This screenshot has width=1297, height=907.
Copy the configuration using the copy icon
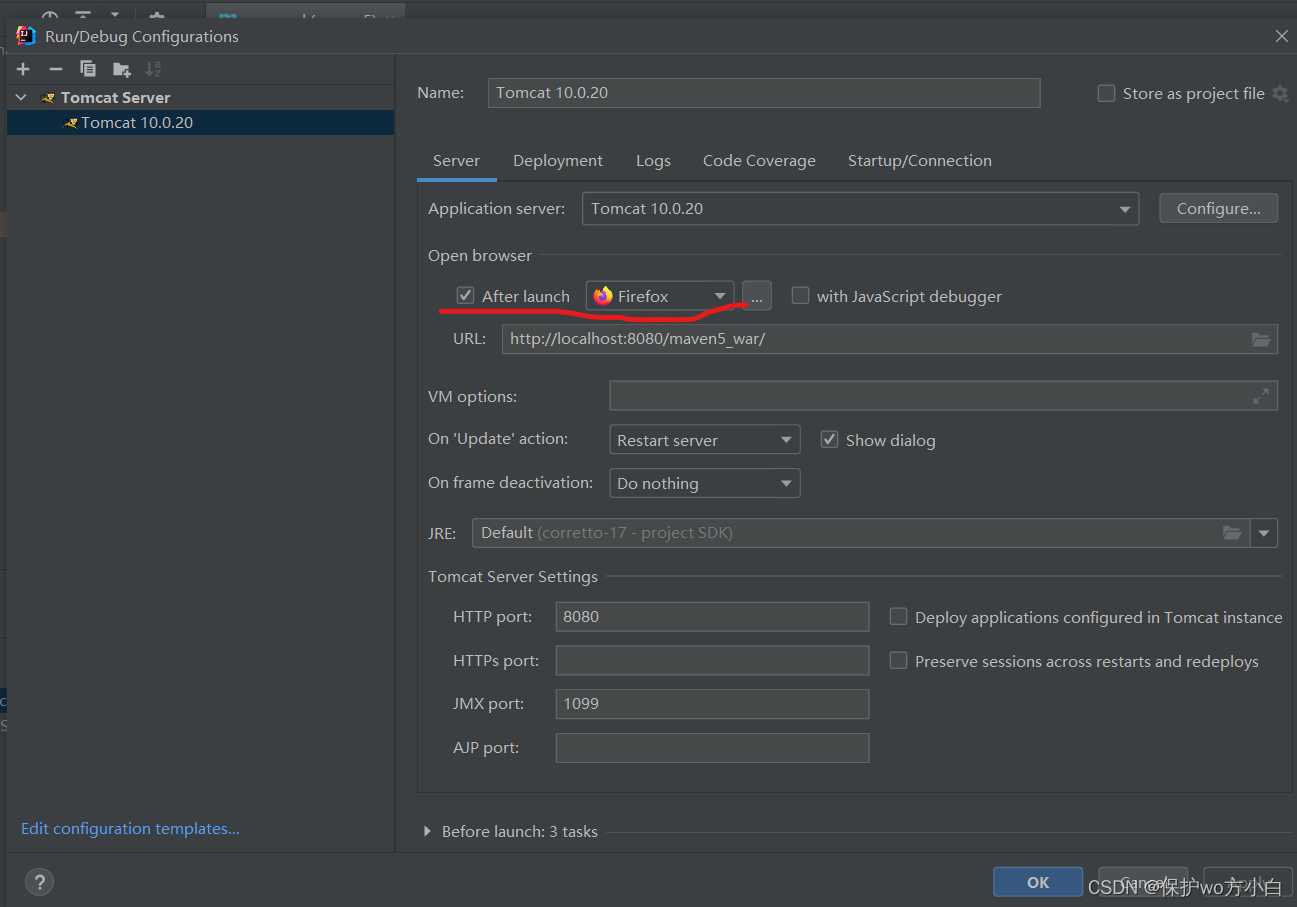point(88,69)
